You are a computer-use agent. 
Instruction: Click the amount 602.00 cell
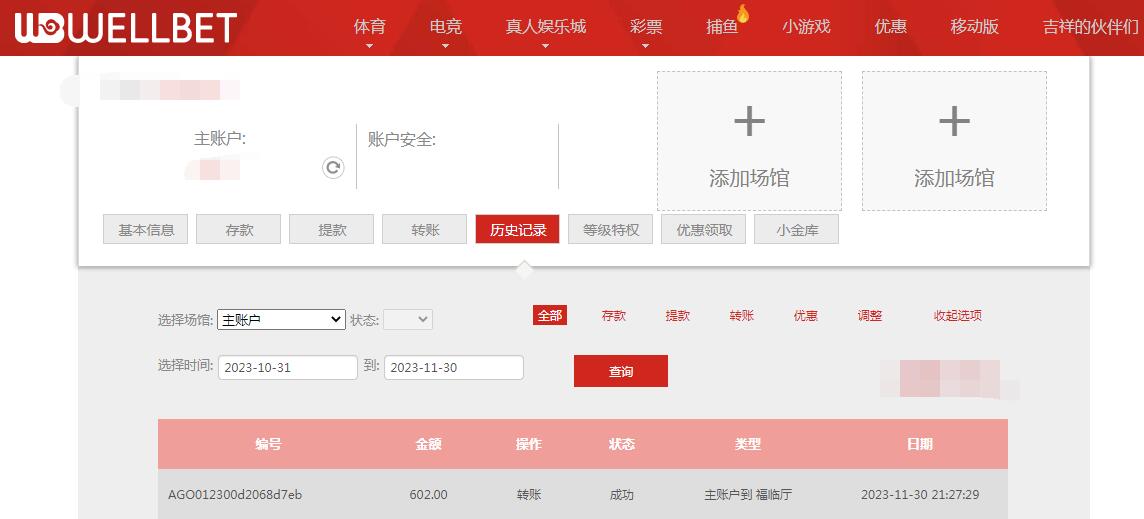[x=428, y=495]
